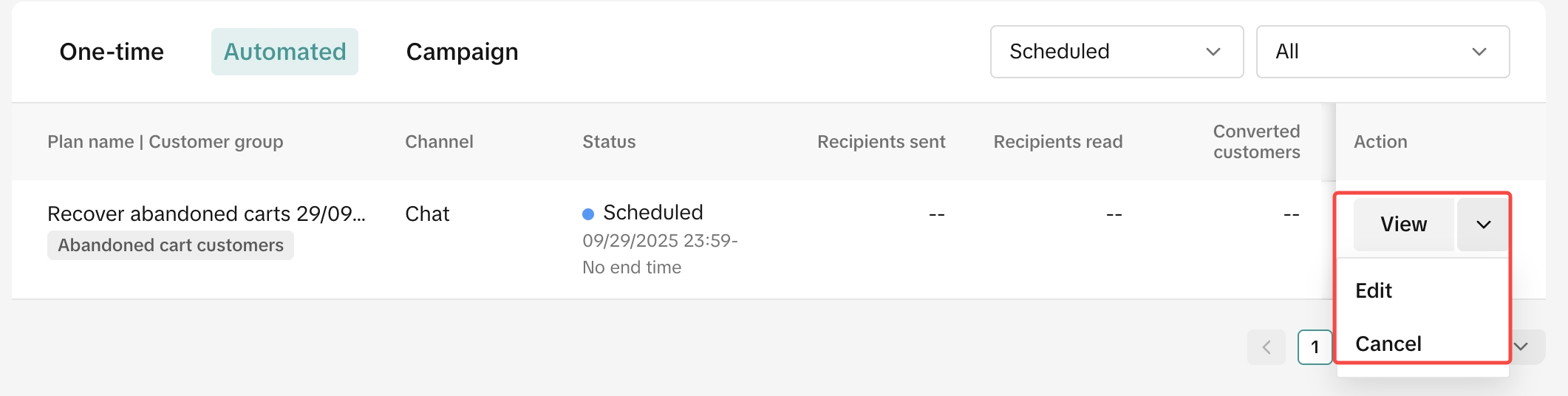Click the Abandoned cart customers tag
Screen dimensions: 1568x396
click(171, 245)
